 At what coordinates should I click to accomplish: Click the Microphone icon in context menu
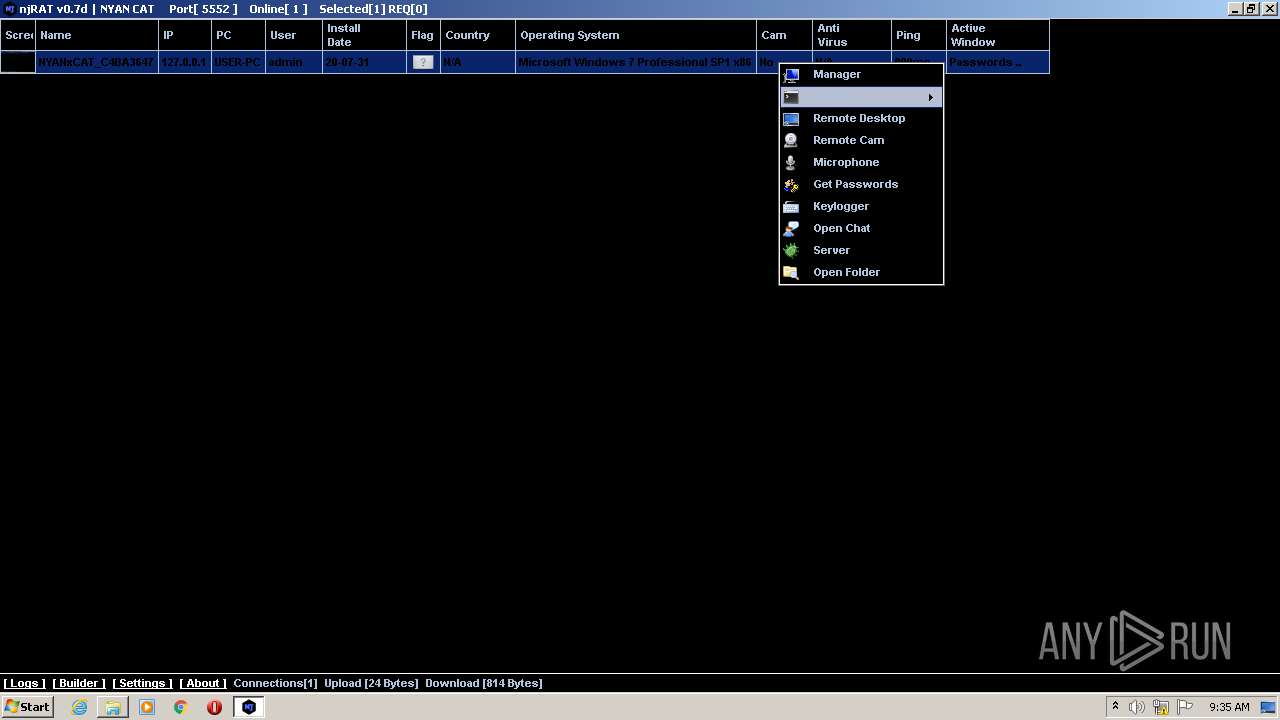point(791,162)
